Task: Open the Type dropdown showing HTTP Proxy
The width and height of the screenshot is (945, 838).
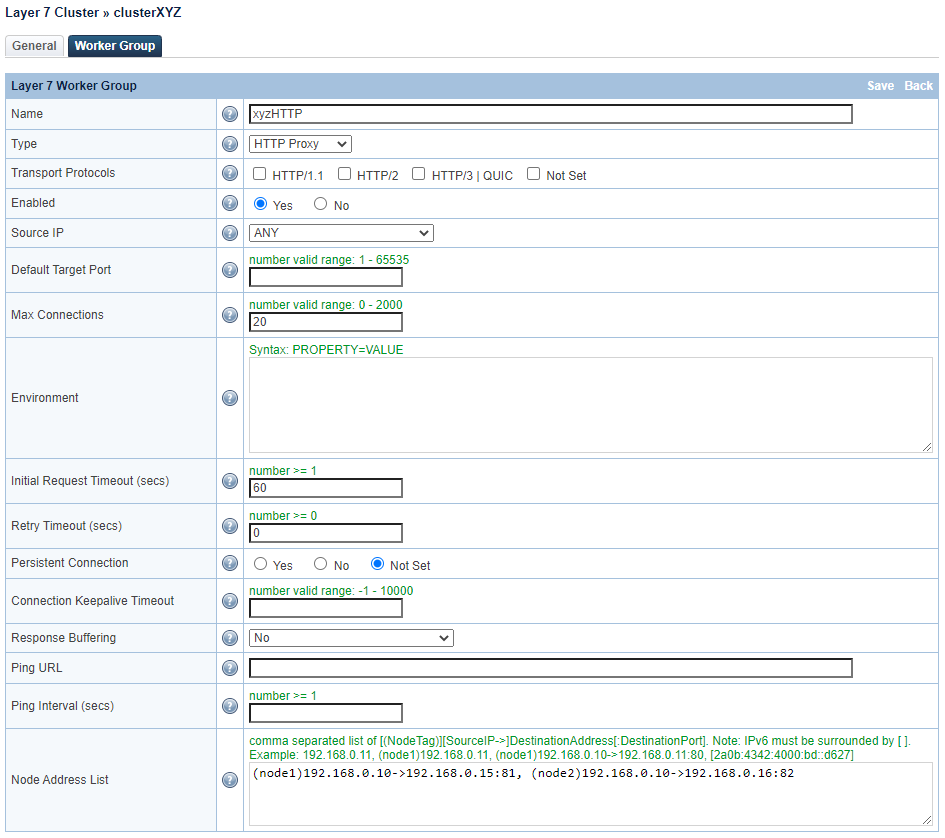Action: tap(300, 144)
